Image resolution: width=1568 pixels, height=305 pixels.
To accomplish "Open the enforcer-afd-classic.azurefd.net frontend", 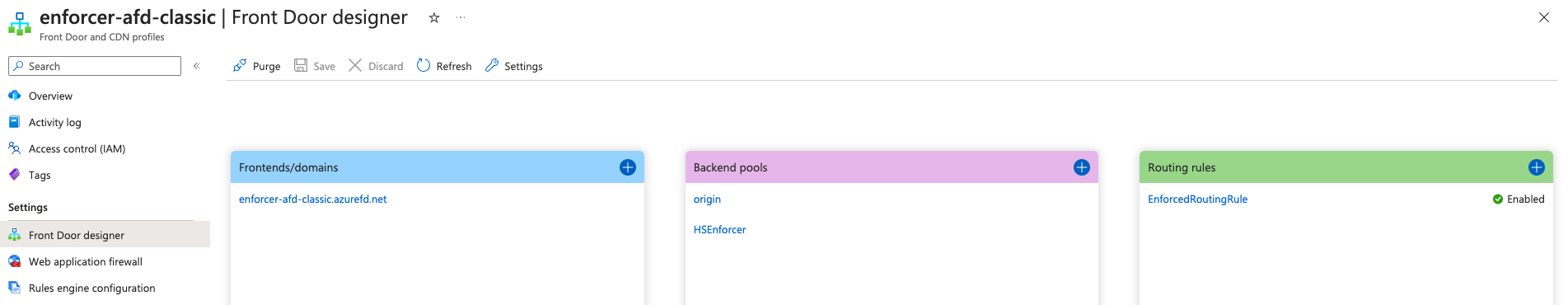I will click(x=312, y=199).
